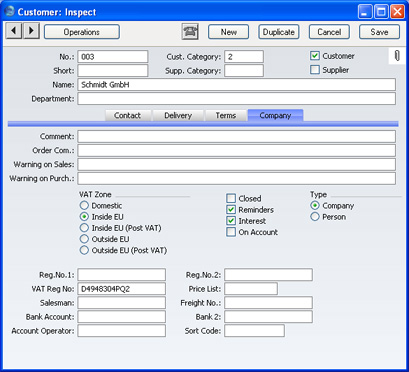409x372 pixels.
Task: Minimize the Customer: Inspect window
Action: point(365,12)
